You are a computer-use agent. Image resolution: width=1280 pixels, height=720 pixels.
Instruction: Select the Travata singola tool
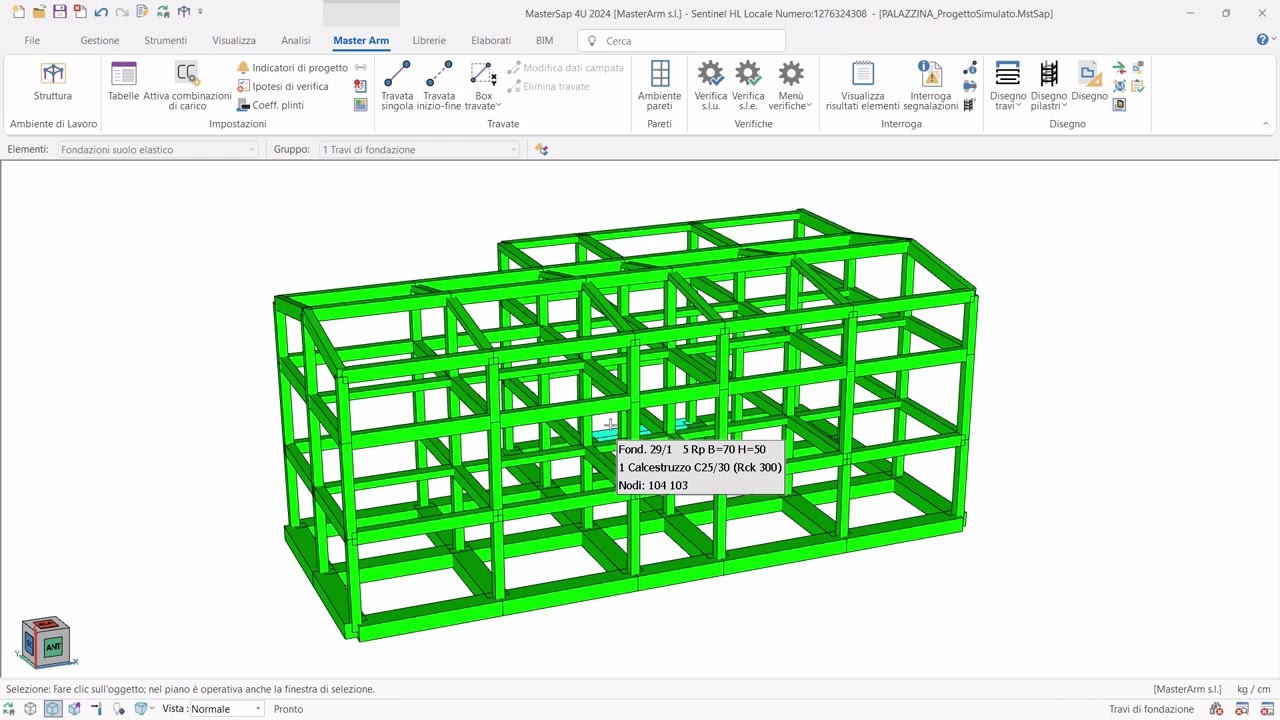(x=397, y=86)
